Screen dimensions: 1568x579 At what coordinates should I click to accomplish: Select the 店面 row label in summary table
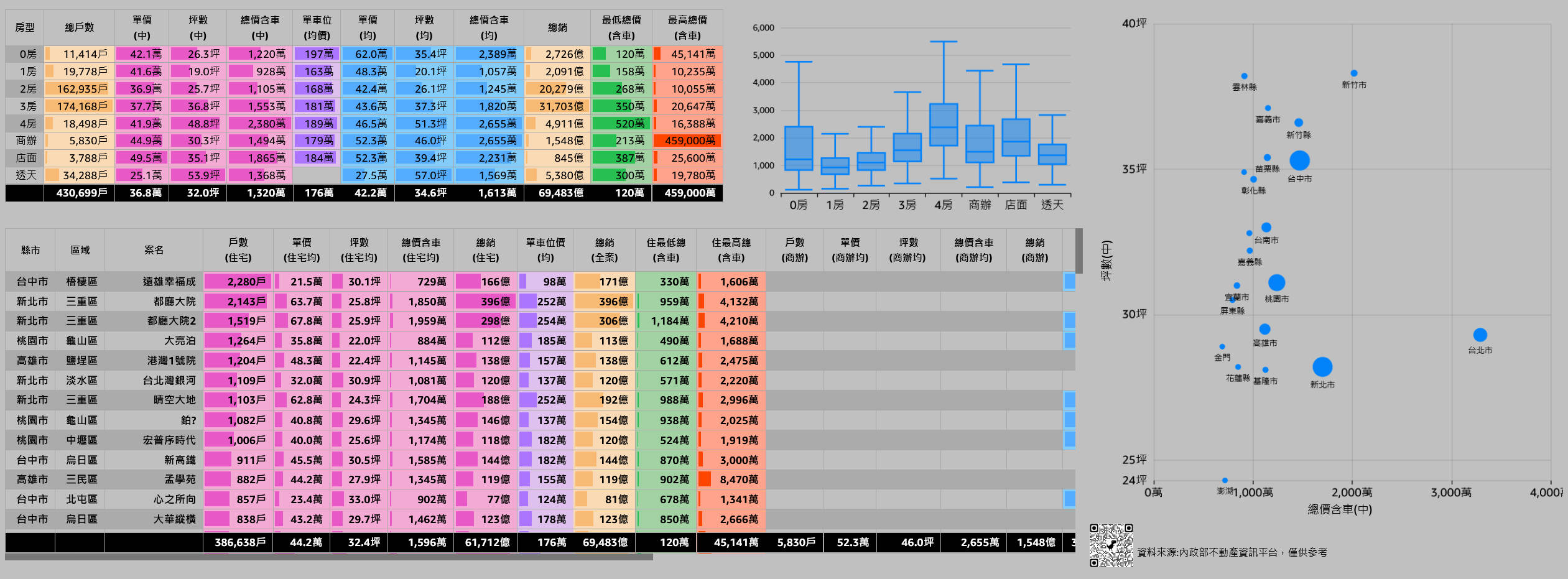[x=26, y=159]
